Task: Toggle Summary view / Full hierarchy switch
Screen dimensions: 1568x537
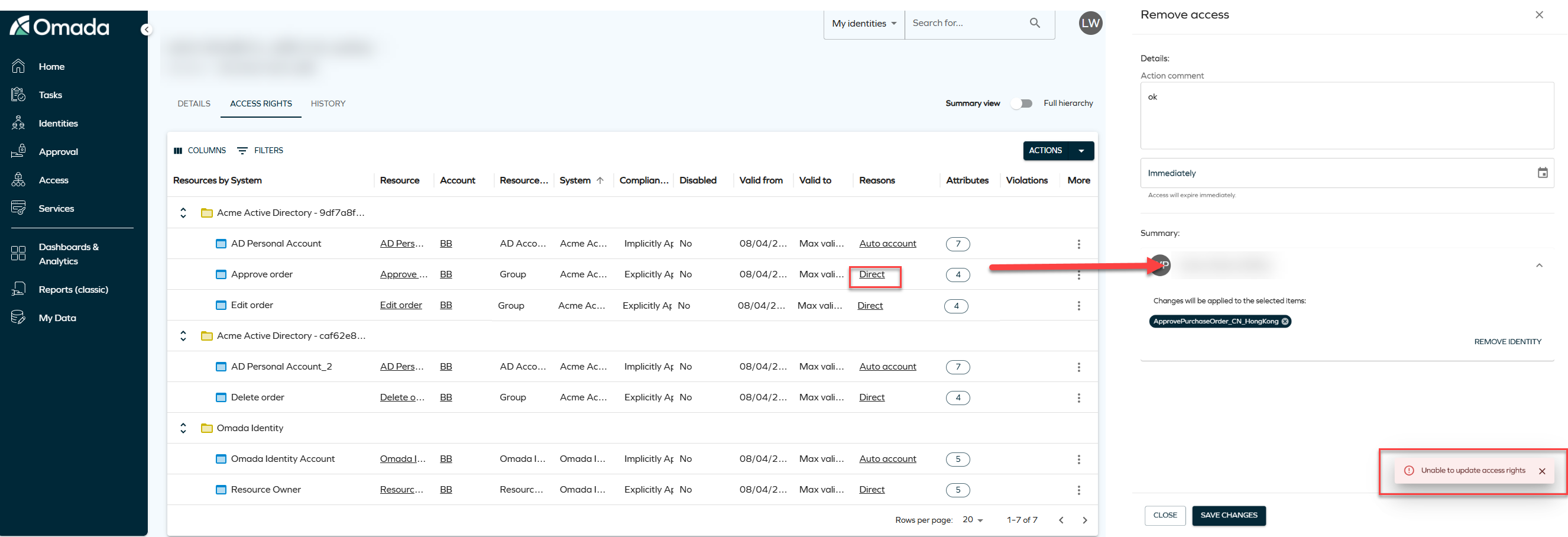Action: click(1022, 103)
